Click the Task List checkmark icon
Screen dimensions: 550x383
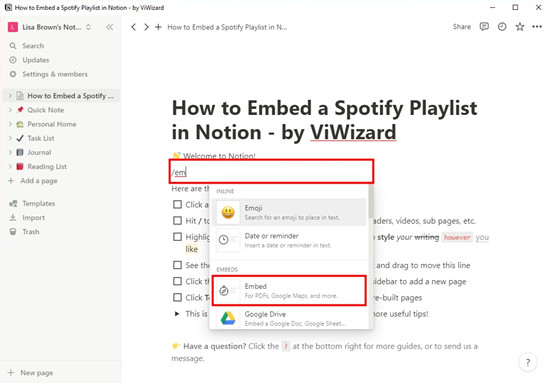(x=20, y=138)
